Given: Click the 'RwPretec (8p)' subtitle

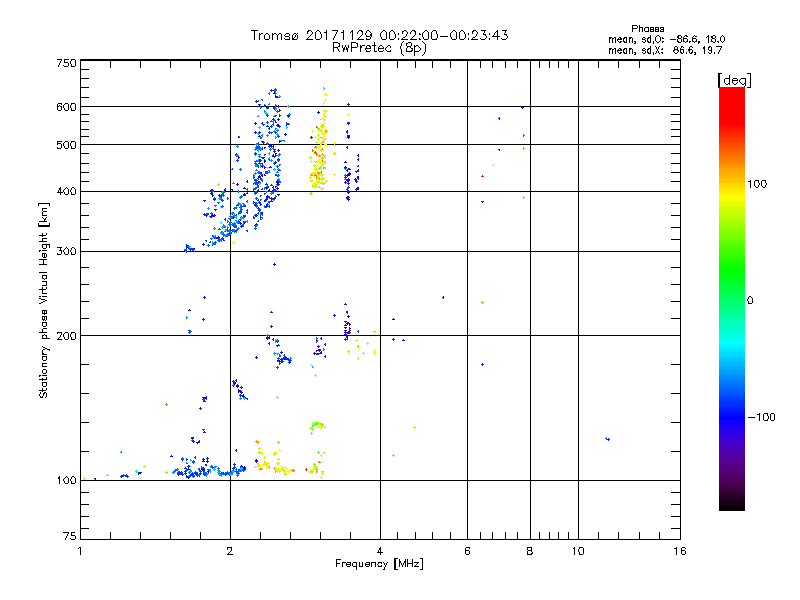Looking at the screenshot, I should (379, 48).
